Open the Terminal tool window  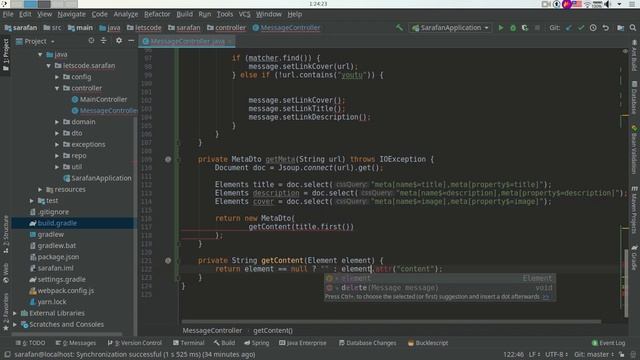tap(188, 343)
